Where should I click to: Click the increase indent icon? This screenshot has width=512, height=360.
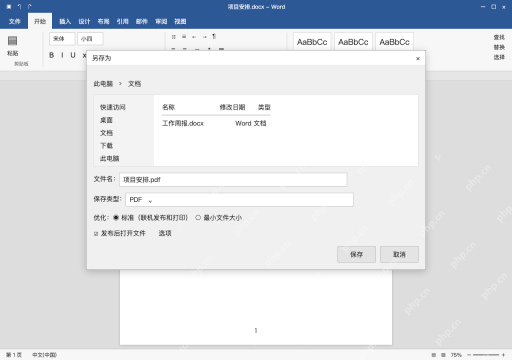(x=204, y=37)
